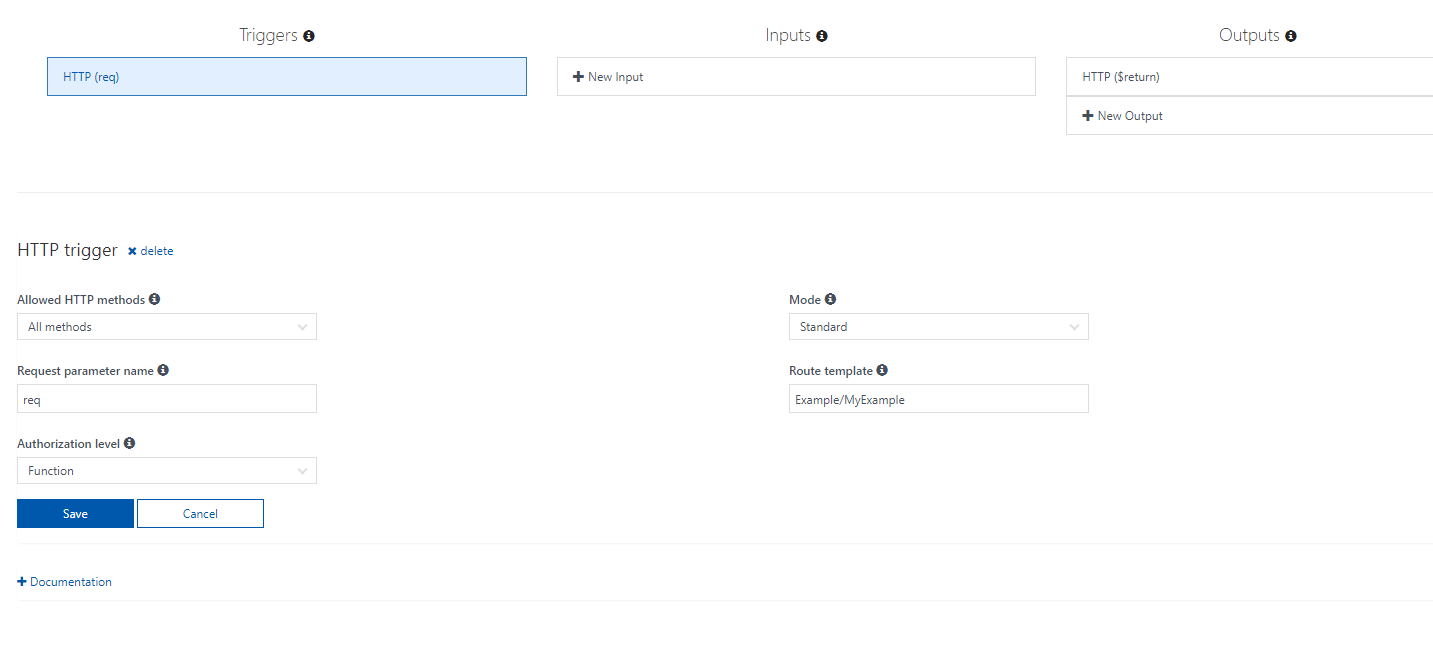Delete the HTTP trigger

pos(150,251)
